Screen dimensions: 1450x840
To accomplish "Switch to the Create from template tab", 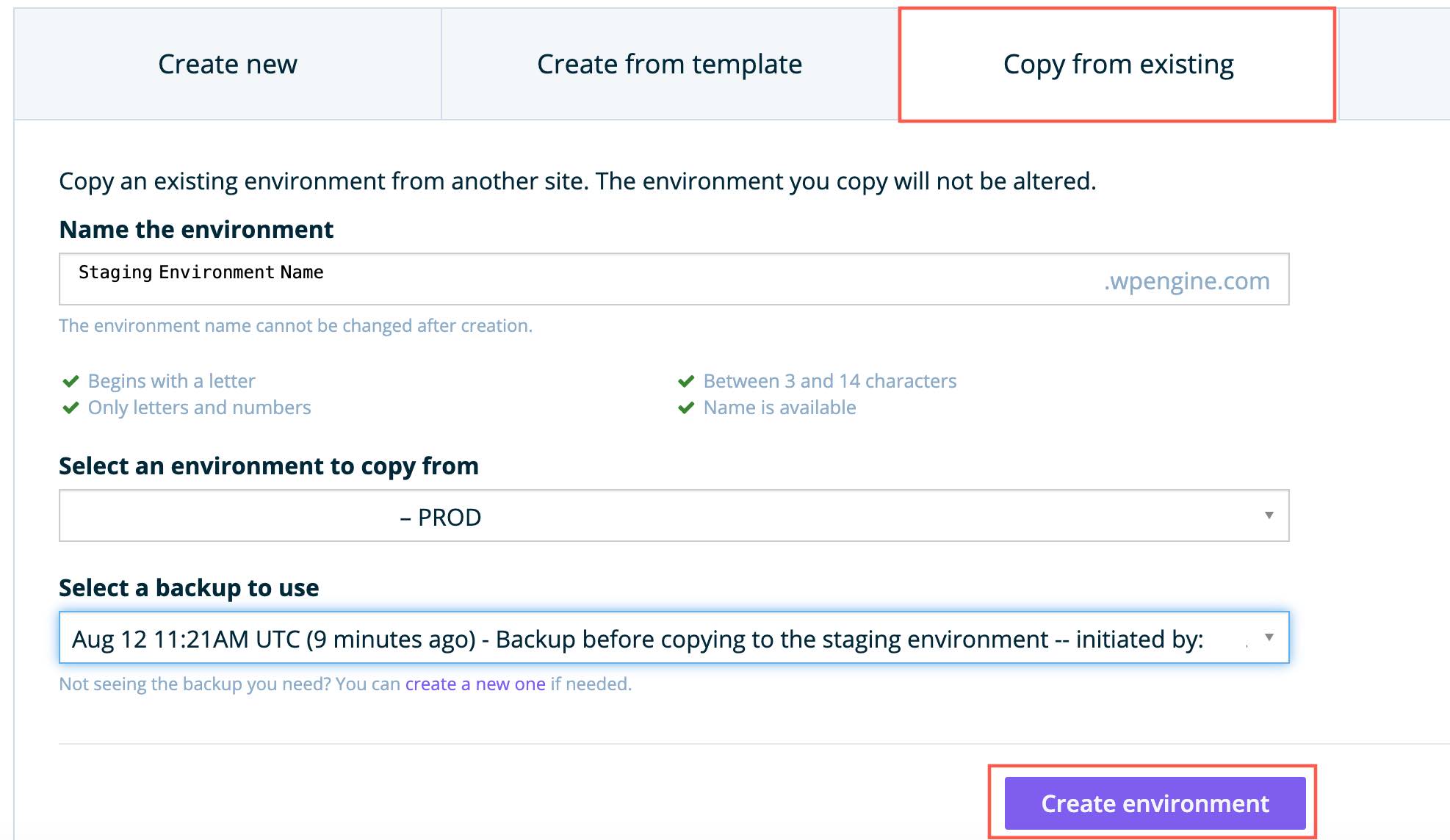I will (x=668, y=64).
